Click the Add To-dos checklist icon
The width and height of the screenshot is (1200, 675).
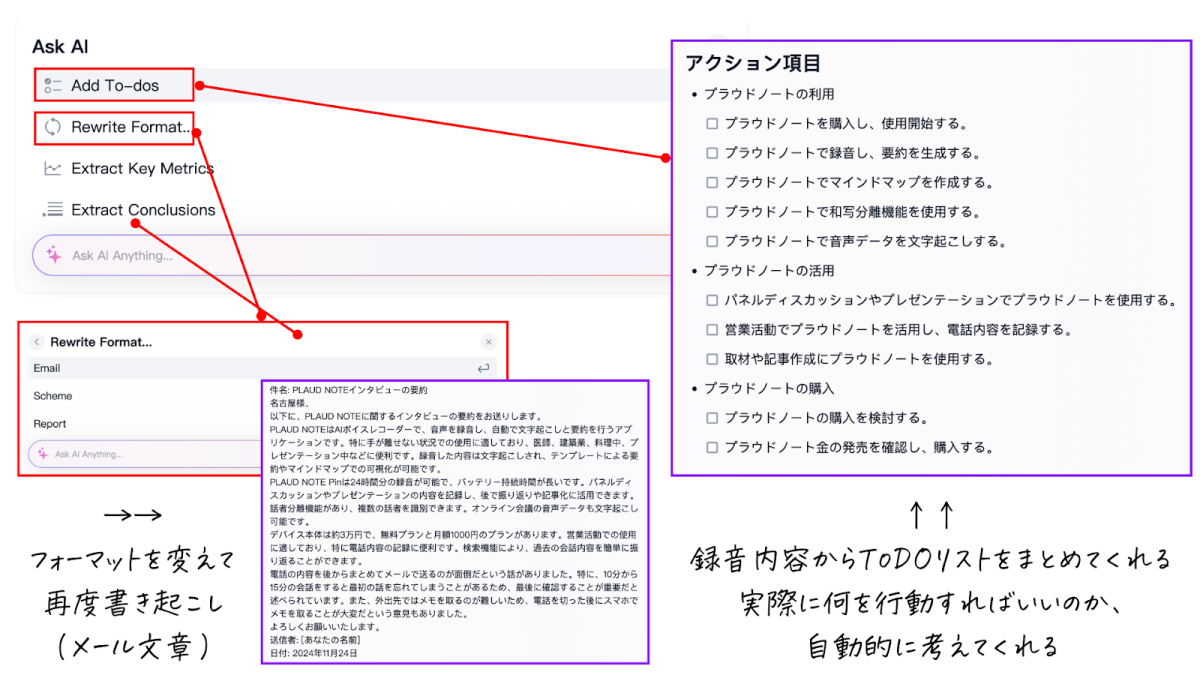pos(53,86)
